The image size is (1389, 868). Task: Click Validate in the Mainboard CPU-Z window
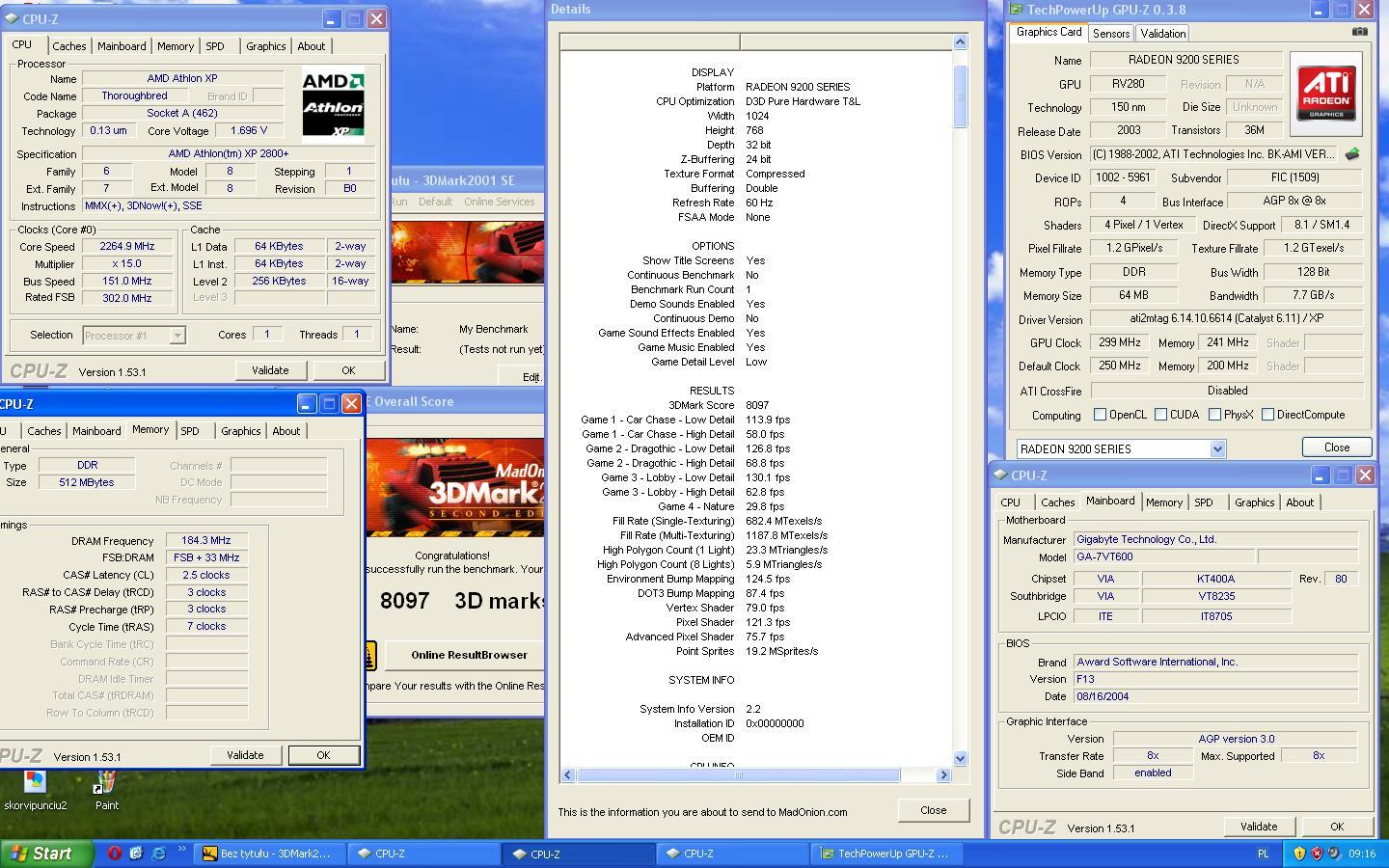(1258, 827)
